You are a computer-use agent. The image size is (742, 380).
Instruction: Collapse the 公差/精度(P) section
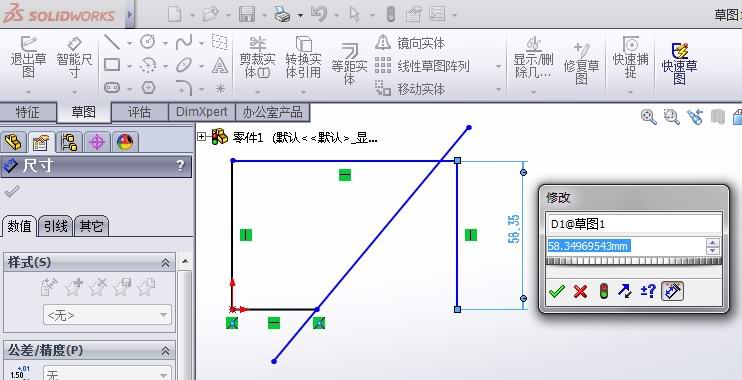[166, 351]
